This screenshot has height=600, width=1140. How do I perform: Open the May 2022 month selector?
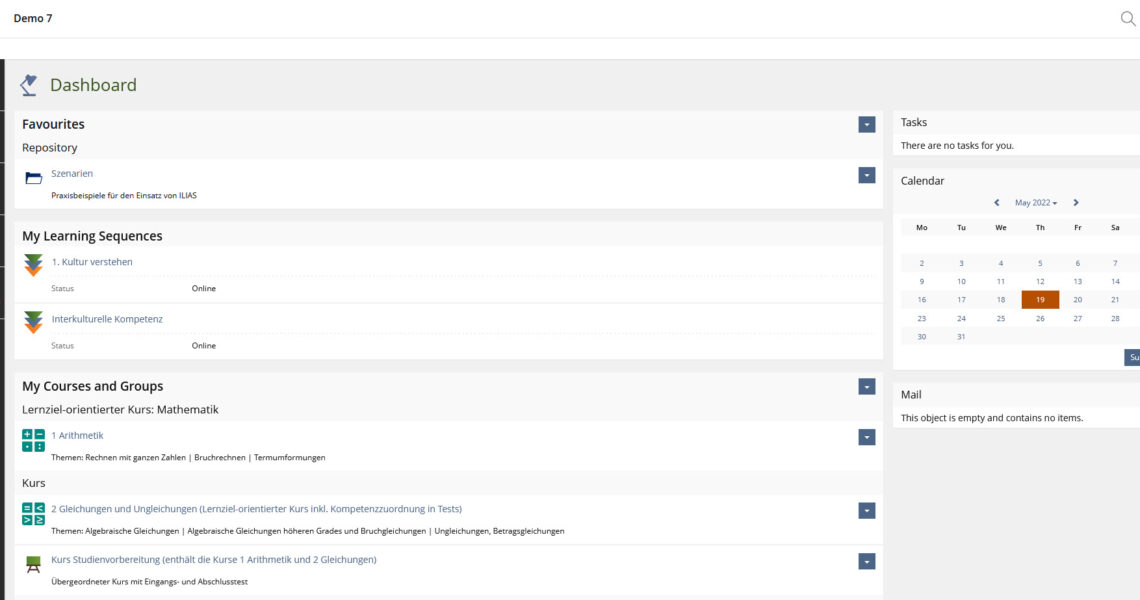(x=1036, y=203)
